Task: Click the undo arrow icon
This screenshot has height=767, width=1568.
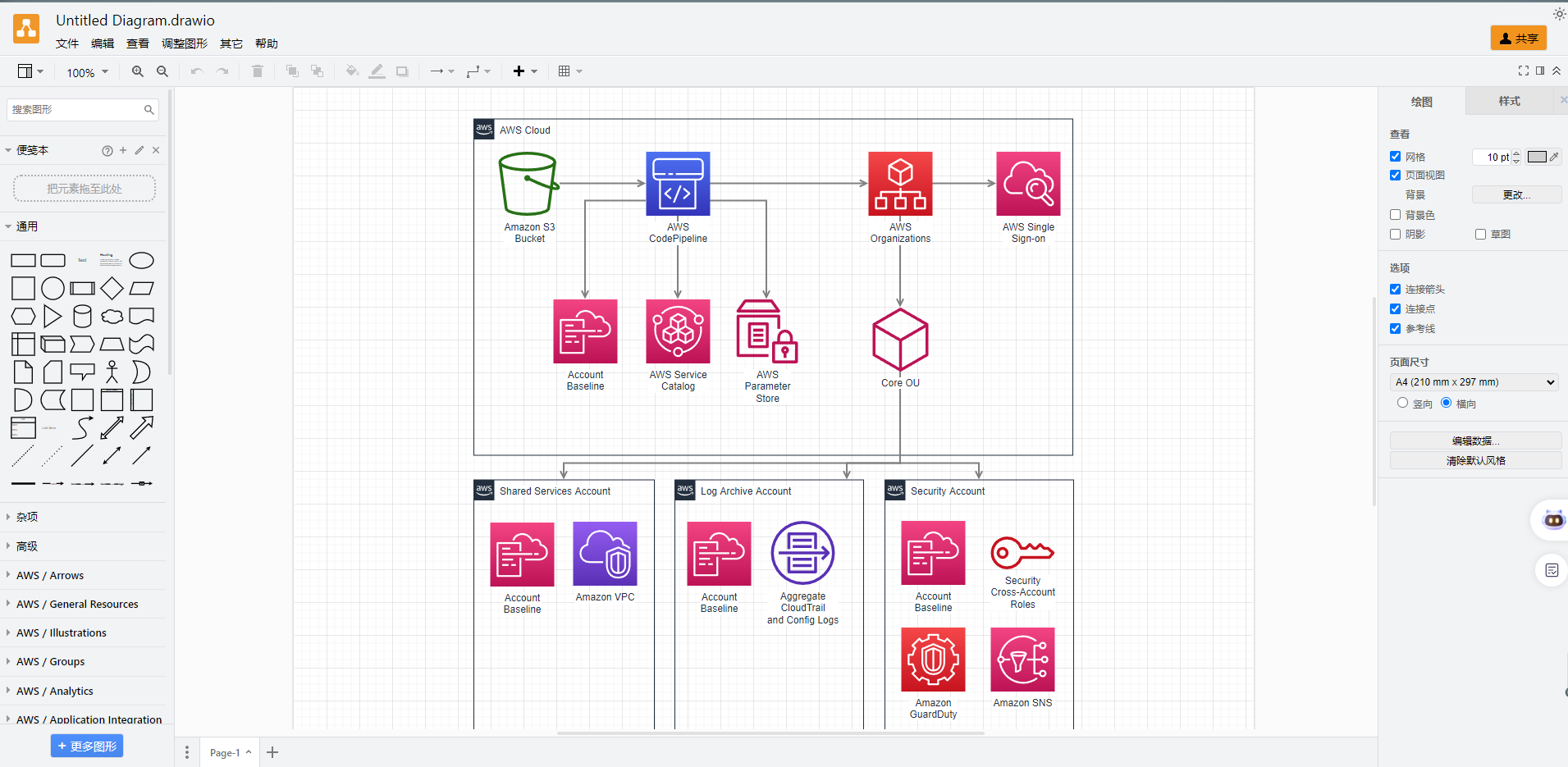Action: coord(197,71)
